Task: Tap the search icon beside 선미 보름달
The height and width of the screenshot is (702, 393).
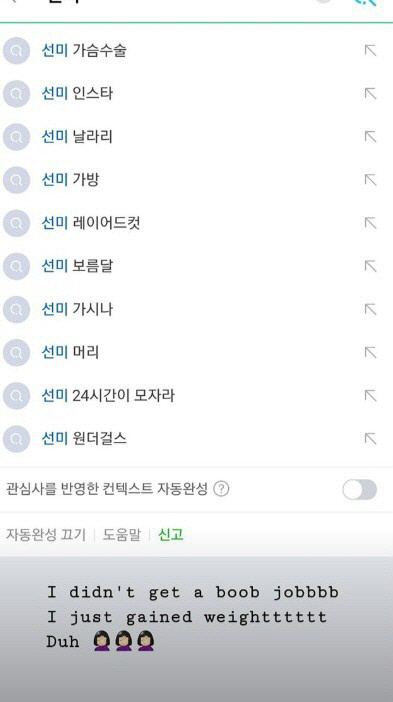Action: coord(17,266)
